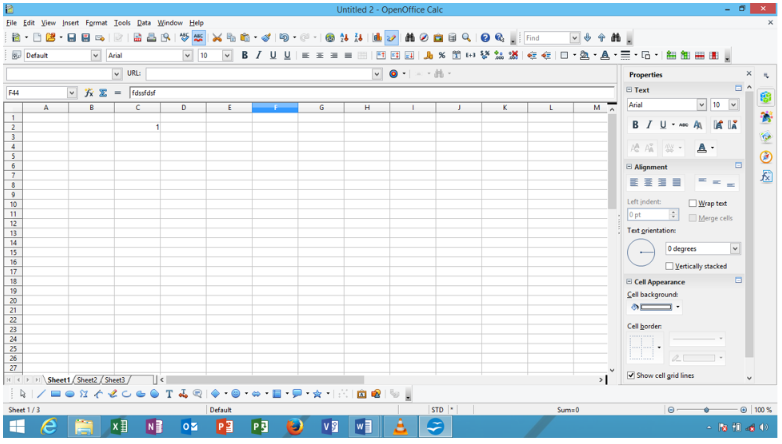The image size is (782, 444).
Task: Open the Format menu
Action: click(96, 23)
